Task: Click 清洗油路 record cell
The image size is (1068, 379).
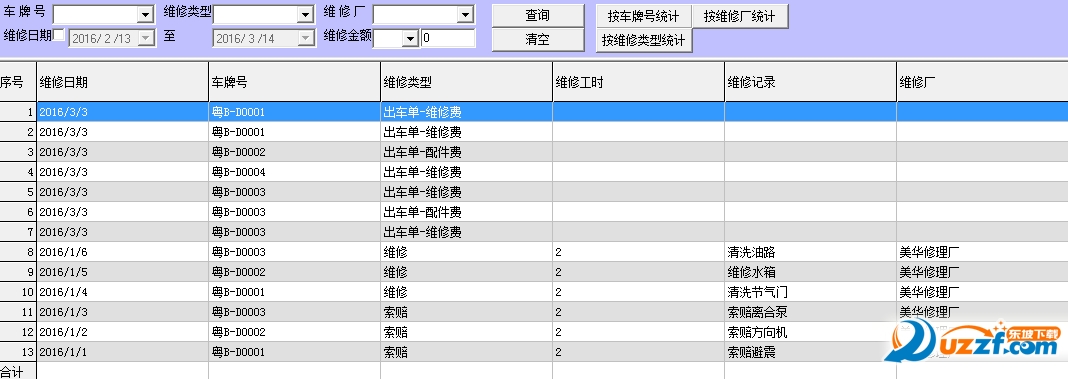Action: [x=811, y=252]
